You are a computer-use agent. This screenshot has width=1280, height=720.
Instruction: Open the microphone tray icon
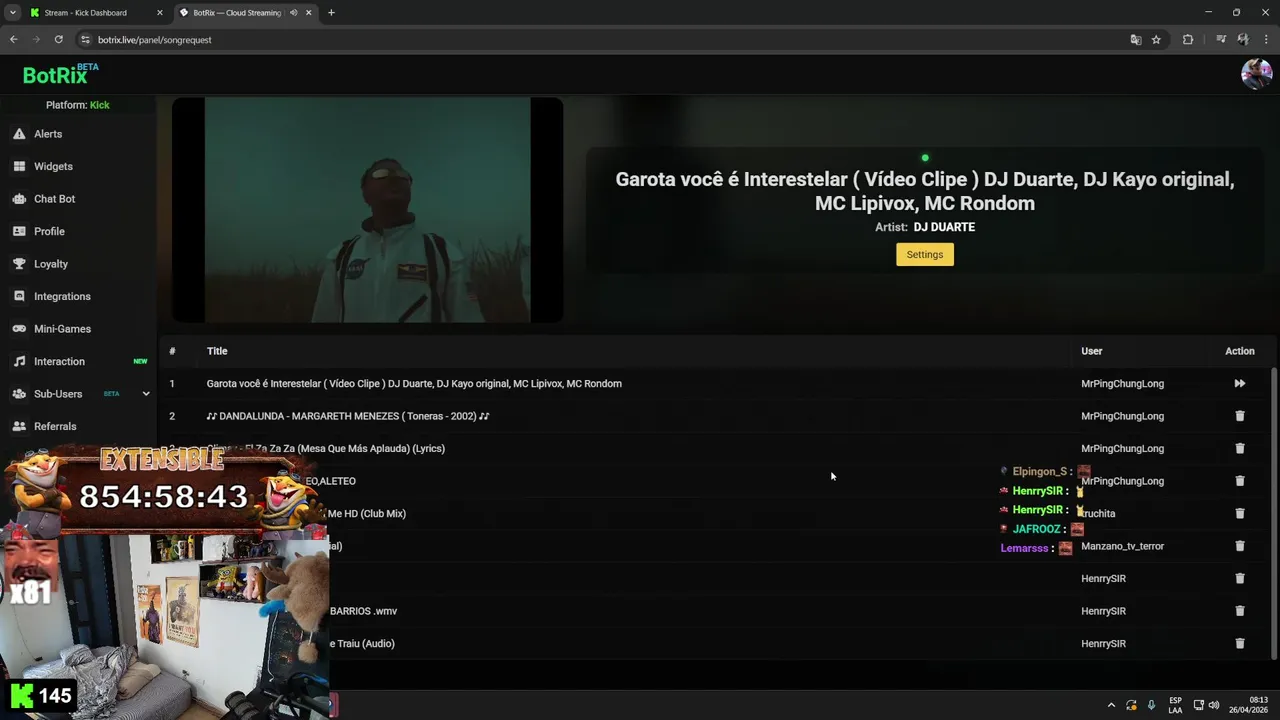click(x=1152, y=705)
